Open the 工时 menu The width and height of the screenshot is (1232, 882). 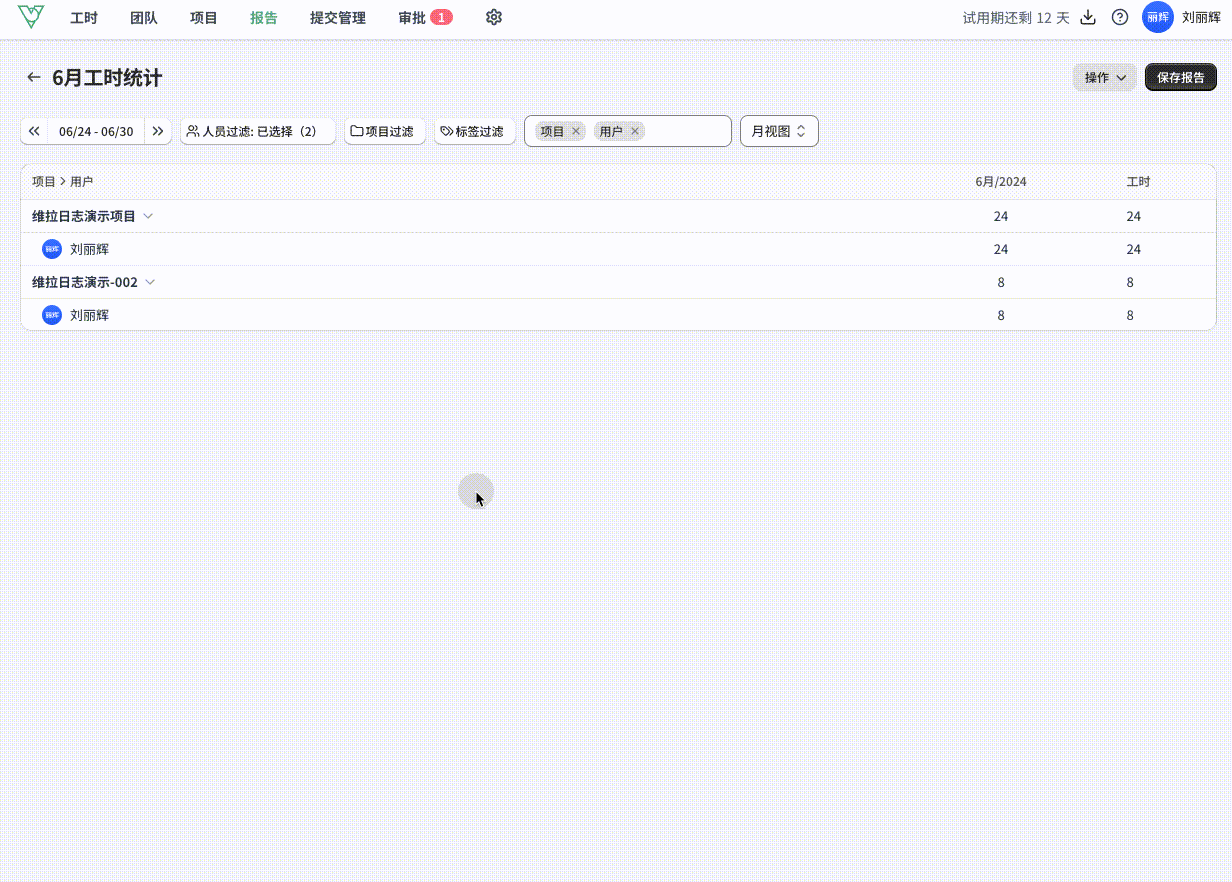pyautogui.click(x=84, y=18)
